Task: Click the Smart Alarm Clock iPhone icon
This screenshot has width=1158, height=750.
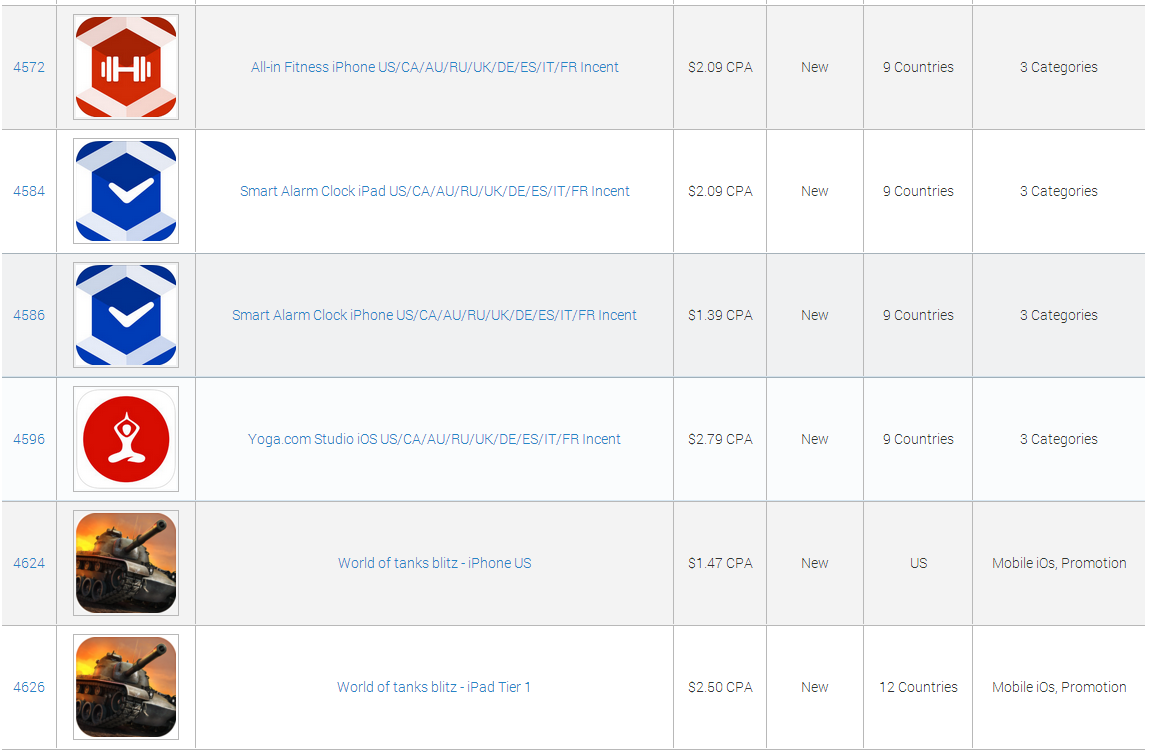Action: click(126, 315)
